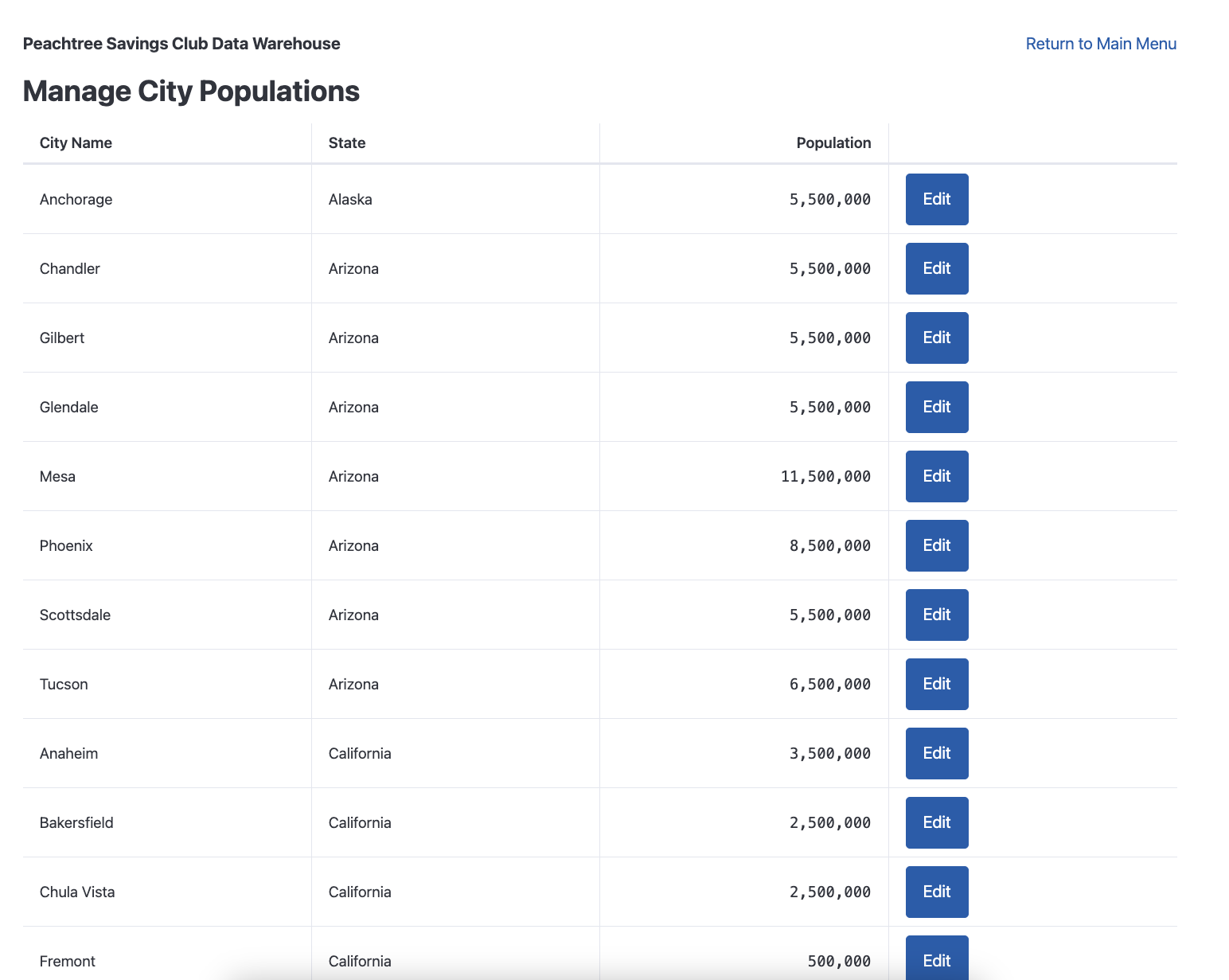The height and width of the screenshot is (980, 1229).
Task: Click the Population column header
Action: 833,143
